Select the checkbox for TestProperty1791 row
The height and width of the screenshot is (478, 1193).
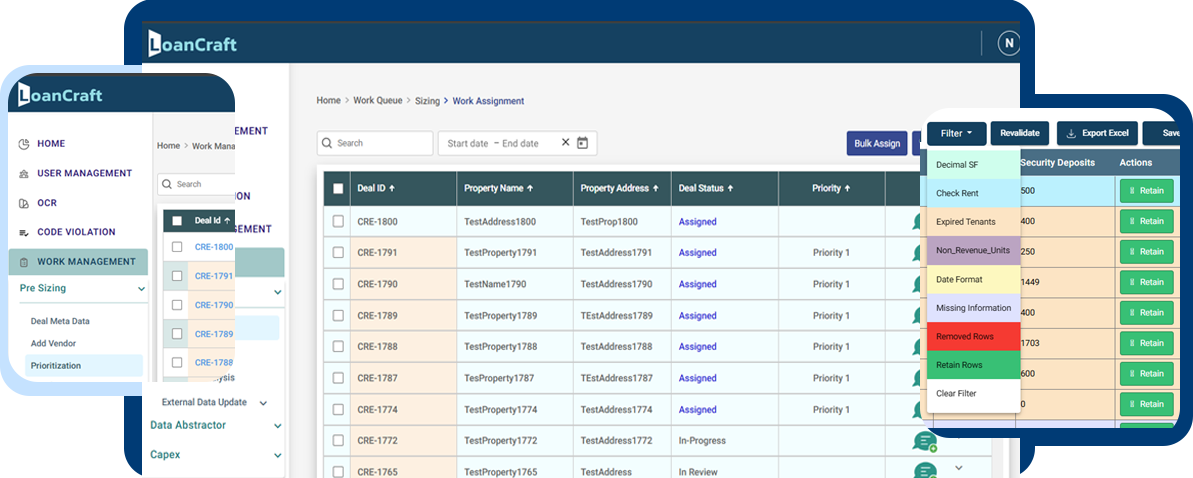coord(339,253)
